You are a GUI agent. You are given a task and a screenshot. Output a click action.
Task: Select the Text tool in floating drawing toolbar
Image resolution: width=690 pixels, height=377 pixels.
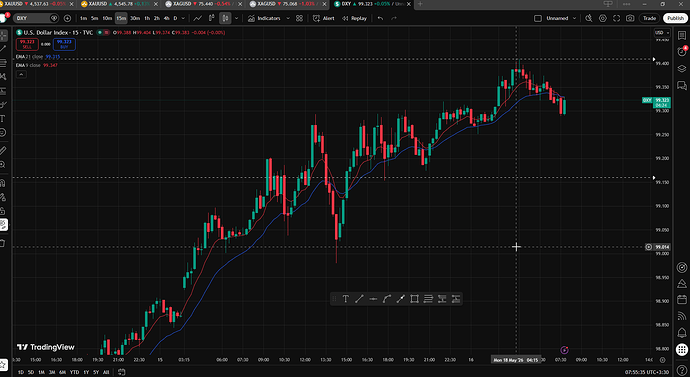click(345, 299)
